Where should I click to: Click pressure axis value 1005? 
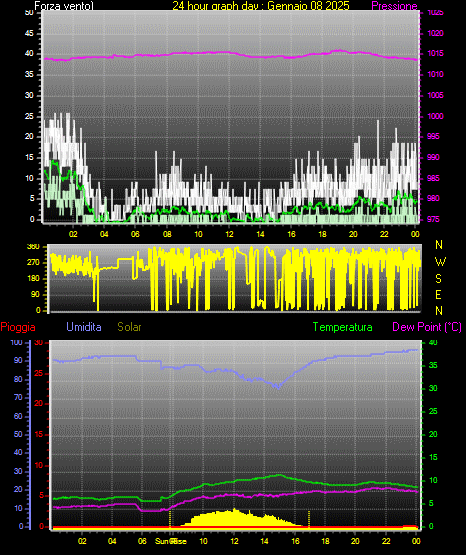(435, 95)
